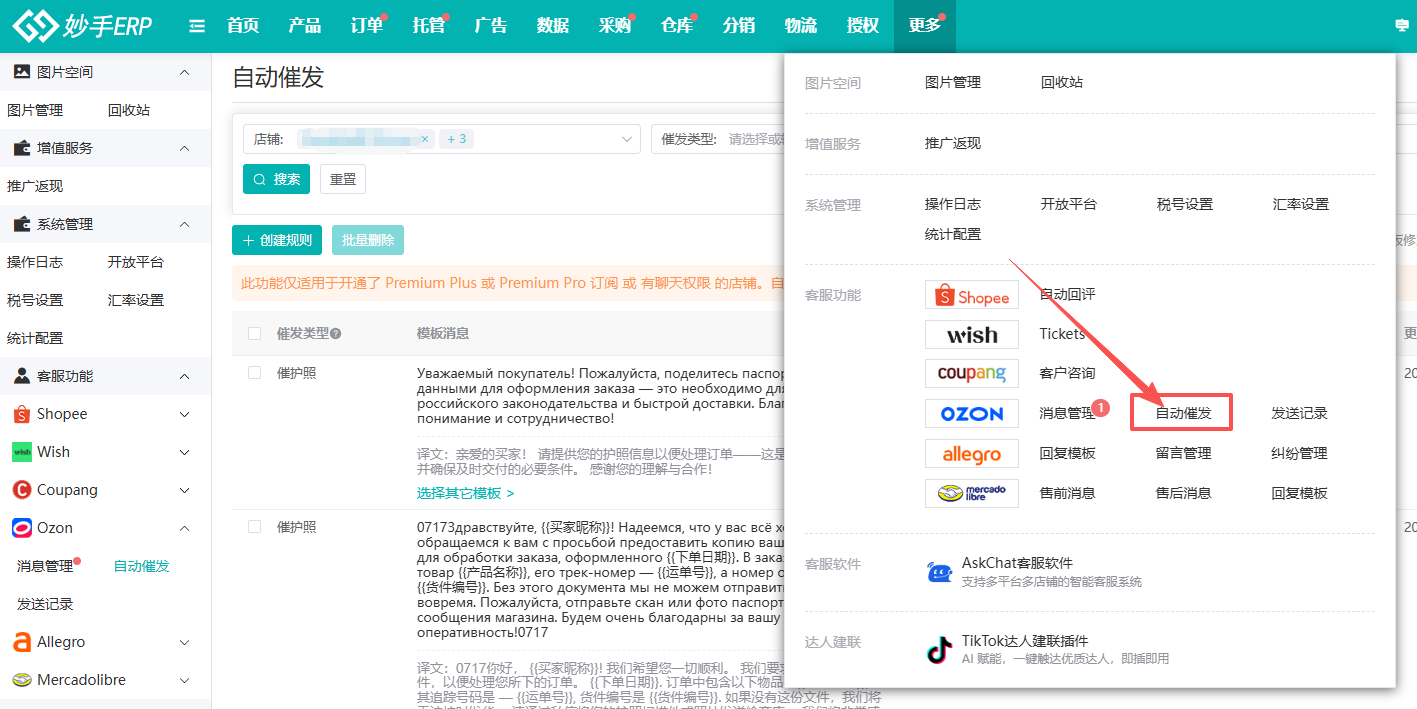Select 自动催发 in the dropdown panel
The image size is (1417, 709).
coord(1183,413)
